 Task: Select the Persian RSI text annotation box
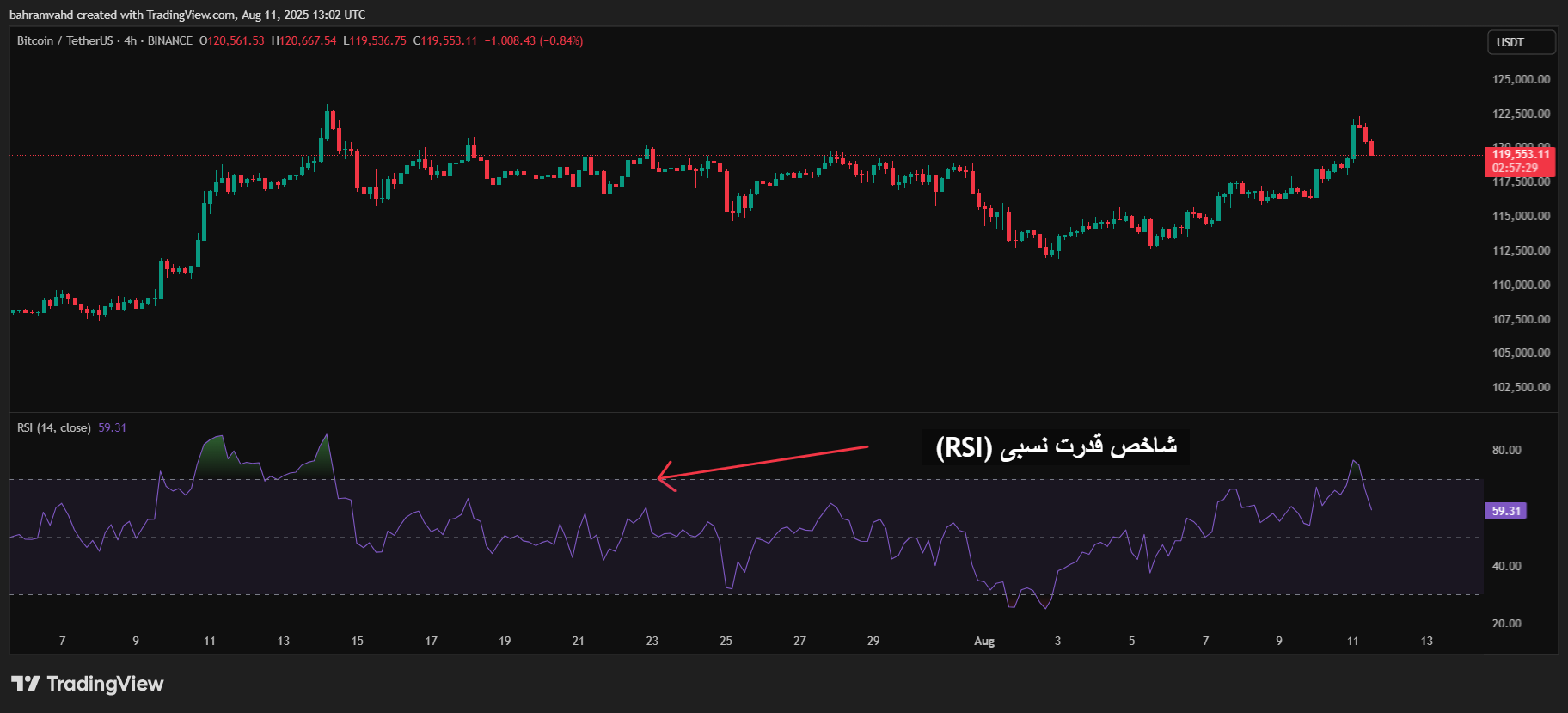(x=1056, y=447)
